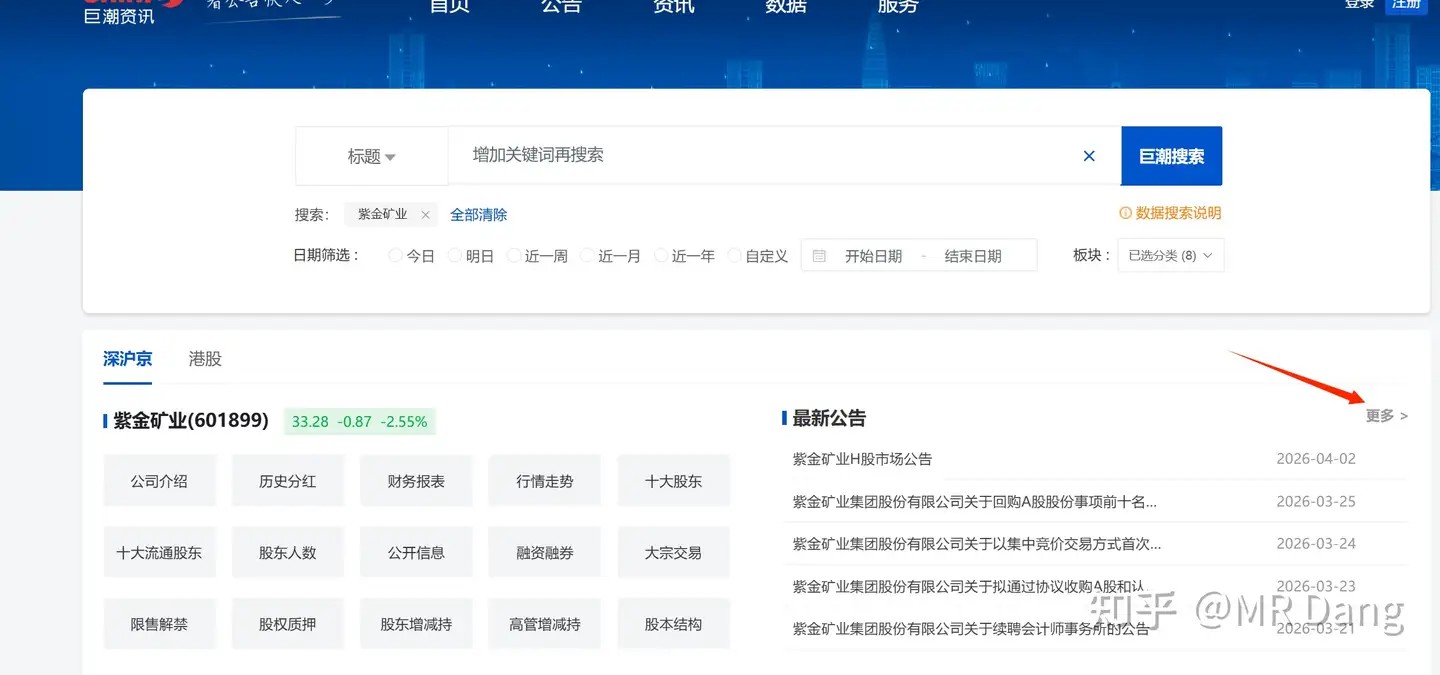Click the clear (×) icon in the search box
Viewport: 1440px width, 675px height.
click(1089, 156)
